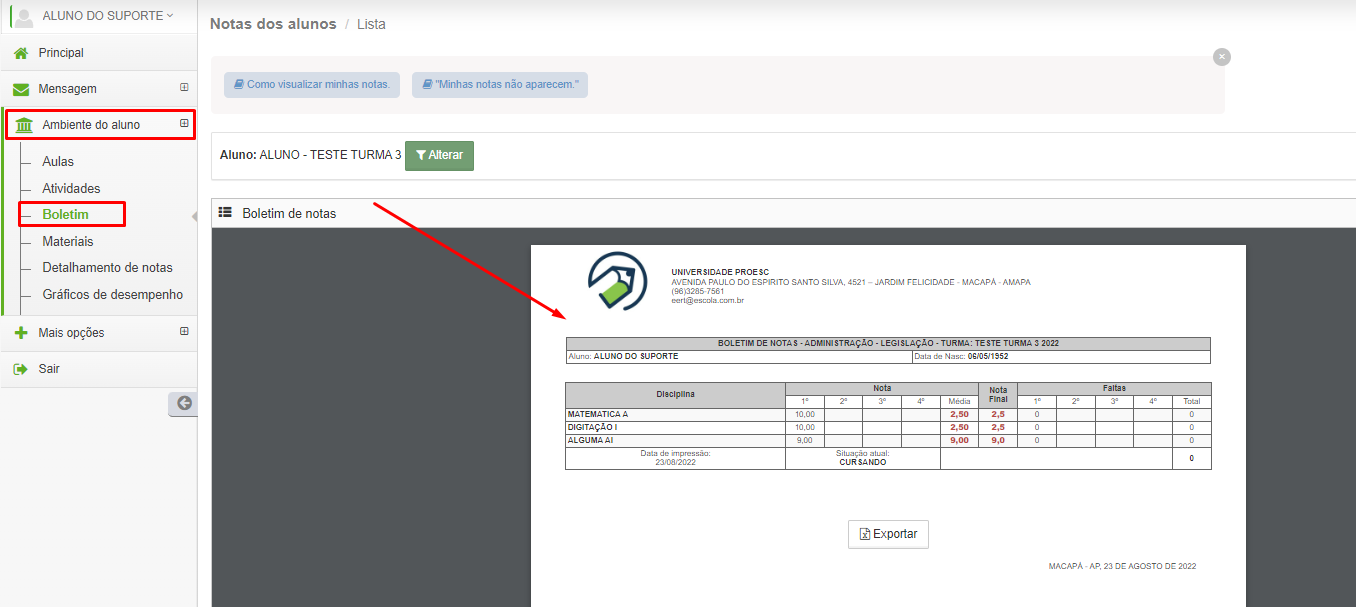Click the Mais opções plus icon
1356x607 pixels.
click(x=21, y=333)
